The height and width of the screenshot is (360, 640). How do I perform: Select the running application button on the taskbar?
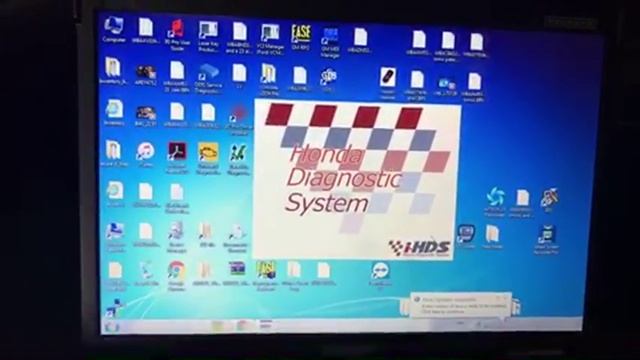click(265, 324)
